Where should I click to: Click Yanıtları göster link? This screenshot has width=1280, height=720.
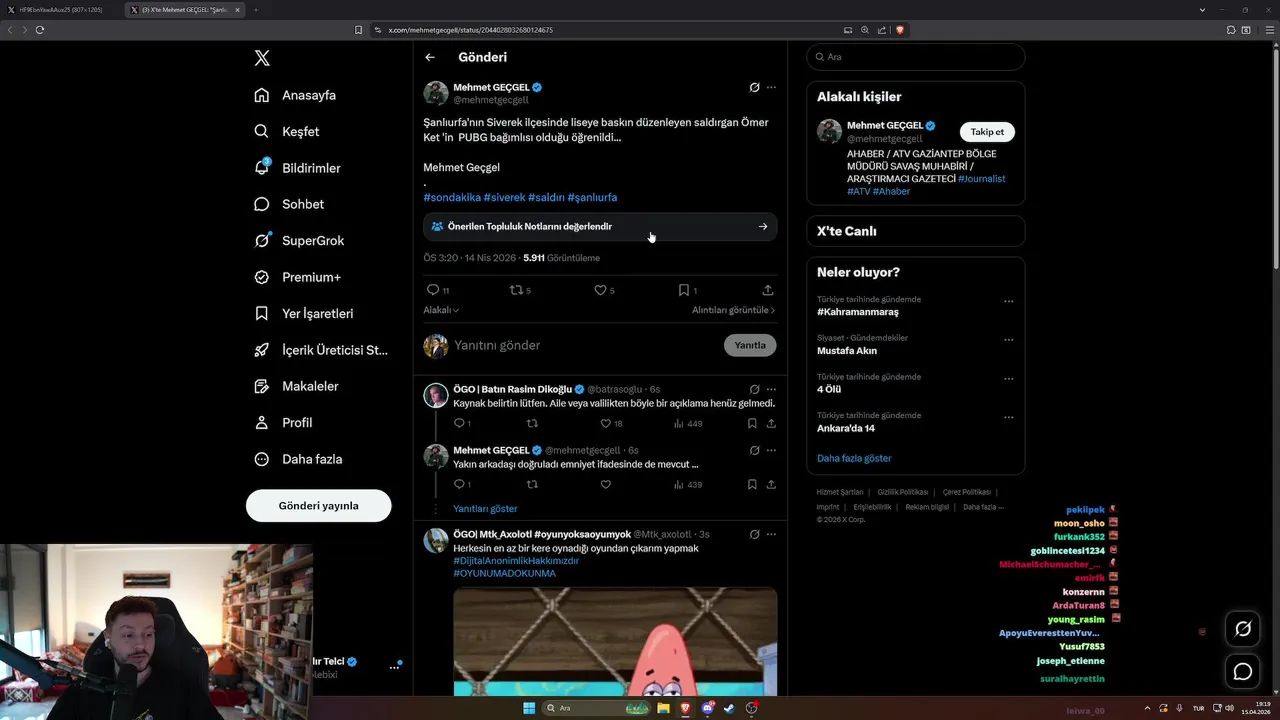pyautogui.click(x=485, y=509)
